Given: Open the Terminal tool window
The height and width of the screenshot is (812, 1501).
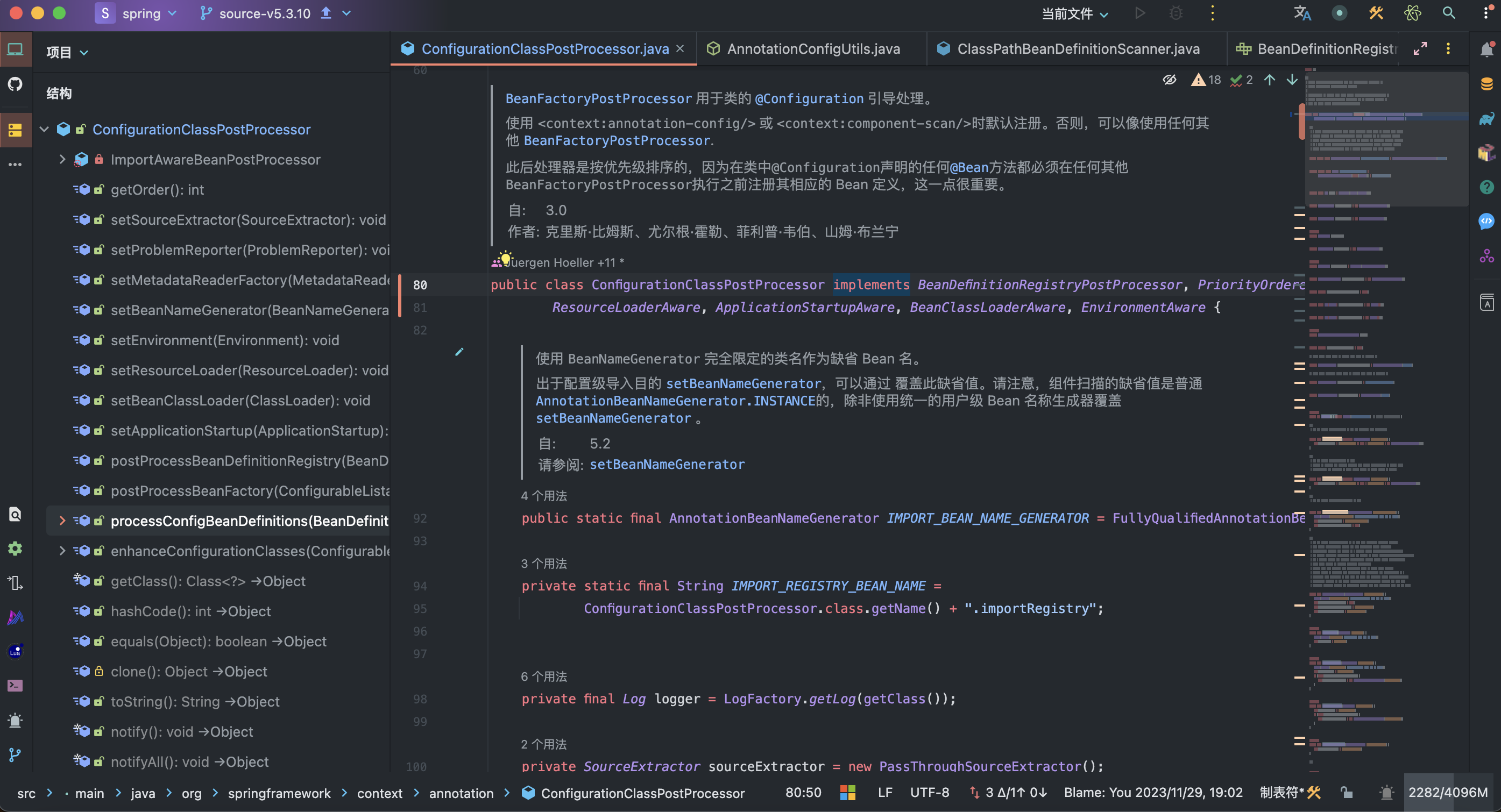Looking at the screenshot, I should 15,686.
